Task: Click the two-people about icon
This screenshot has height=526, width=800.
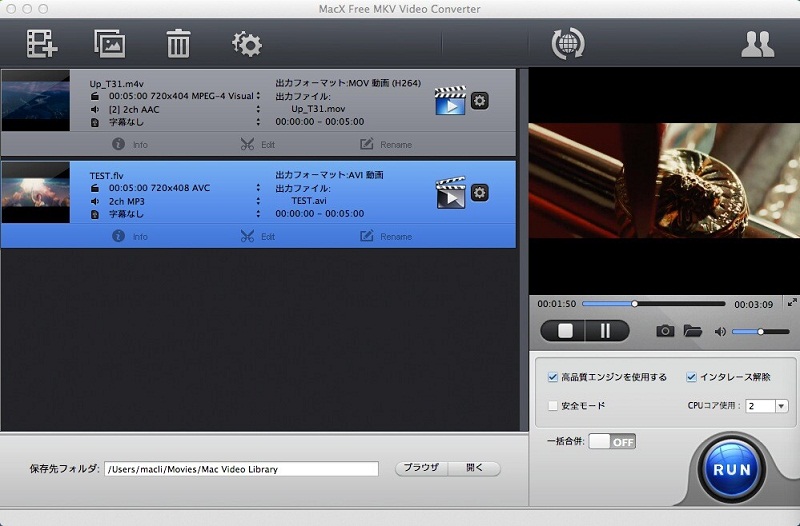Action: click(758, 44)
